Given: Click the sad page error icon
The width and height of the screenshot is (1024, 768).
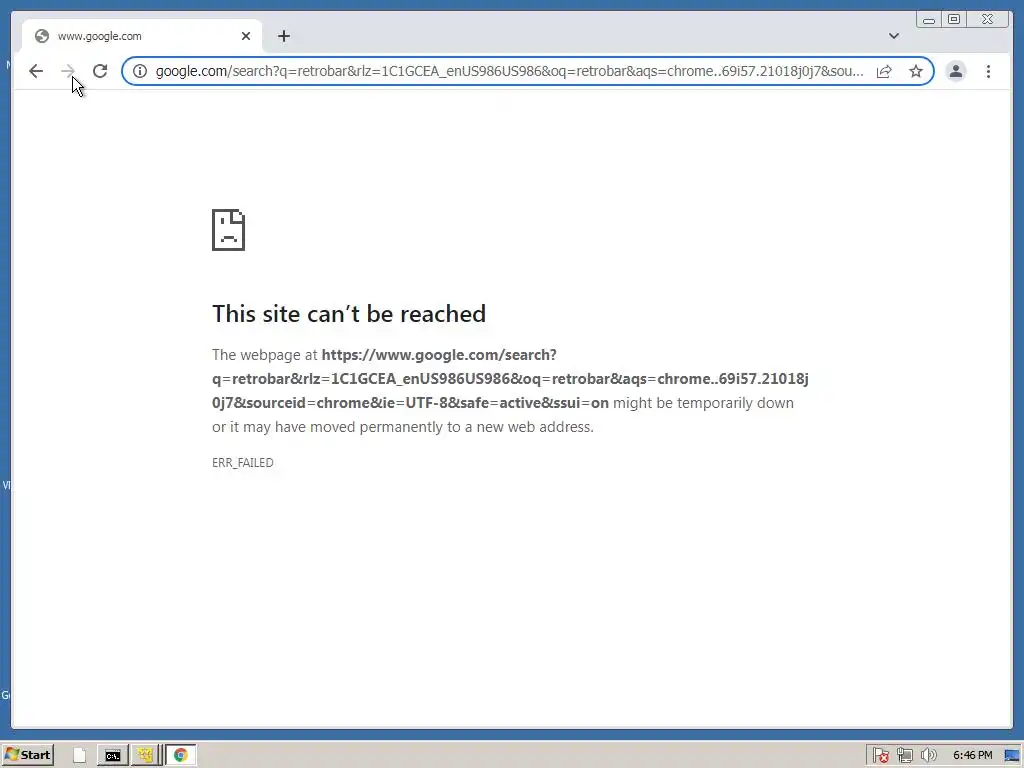Looking at the screenshot, I should pos(229,230).
